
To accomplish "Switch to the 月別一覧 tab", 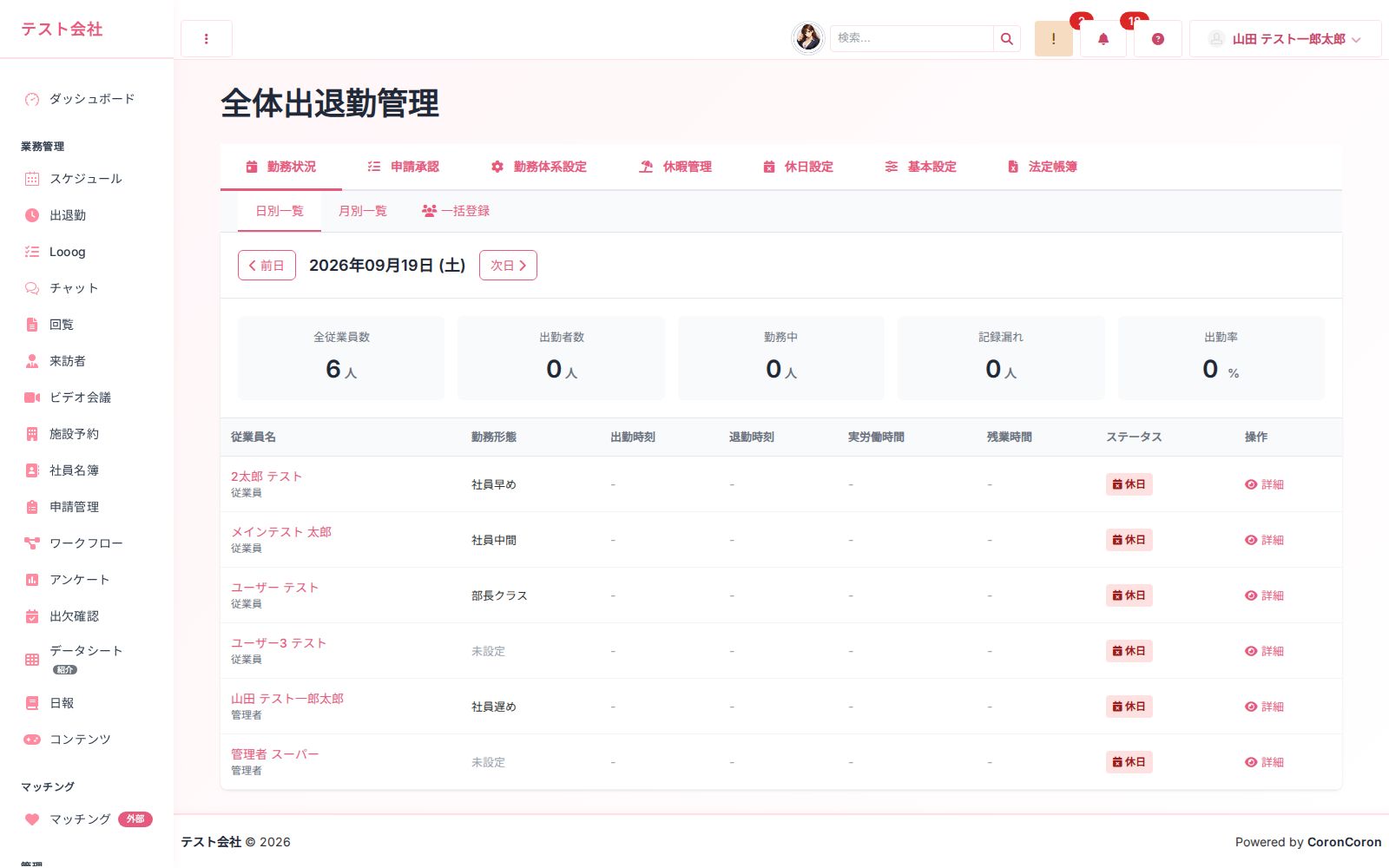I will click(363, 211).
